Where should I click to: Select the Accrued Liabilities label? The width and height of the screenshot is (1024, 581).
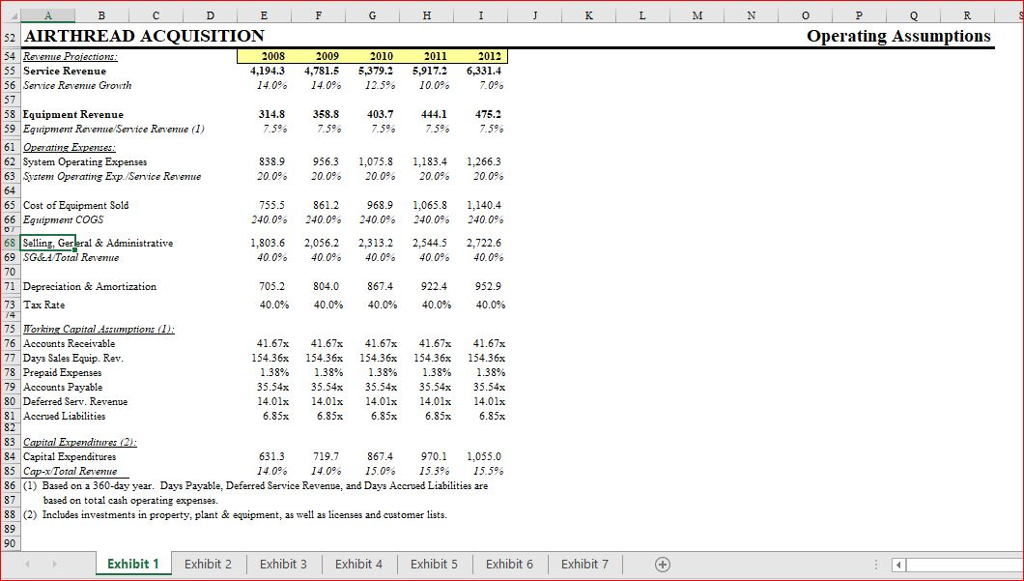(x=64, y=416)
